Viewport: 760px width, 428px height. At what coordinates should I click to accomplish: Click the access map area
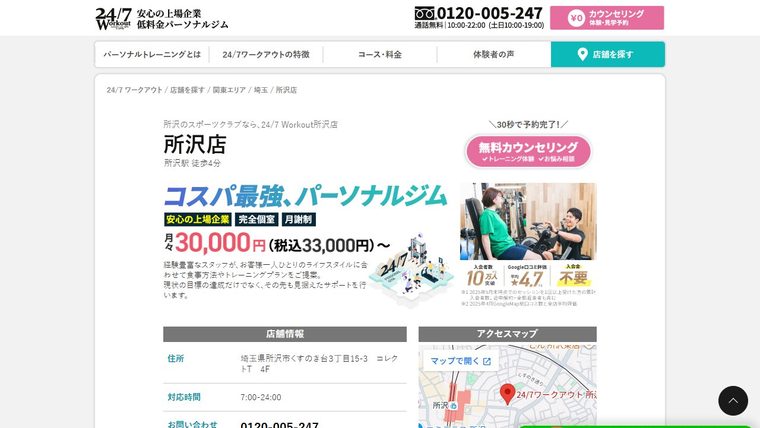coord(507,387)
